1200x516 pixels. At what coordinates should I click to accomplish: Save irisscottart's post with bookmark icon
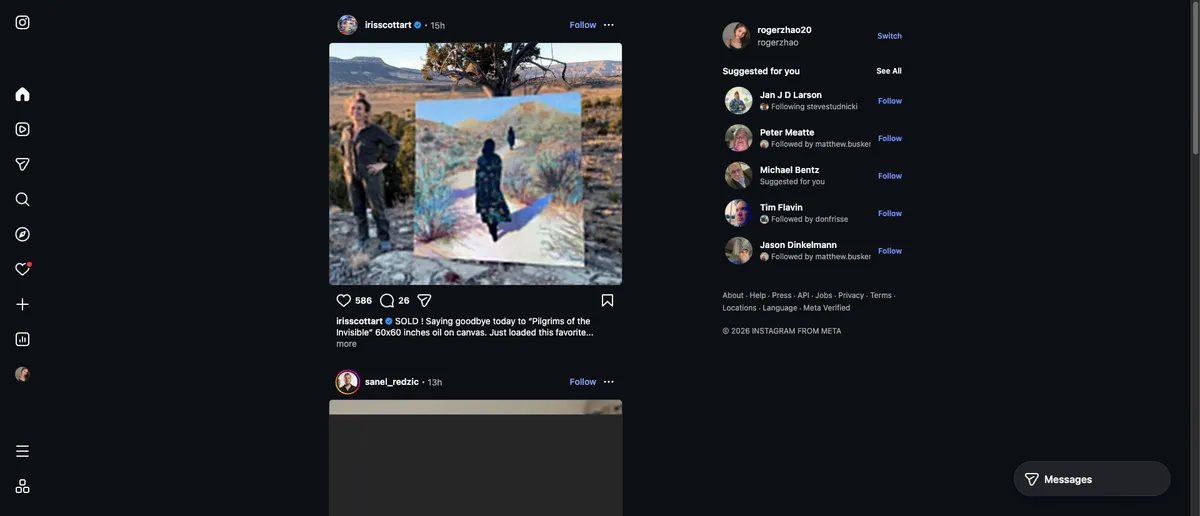607,300
